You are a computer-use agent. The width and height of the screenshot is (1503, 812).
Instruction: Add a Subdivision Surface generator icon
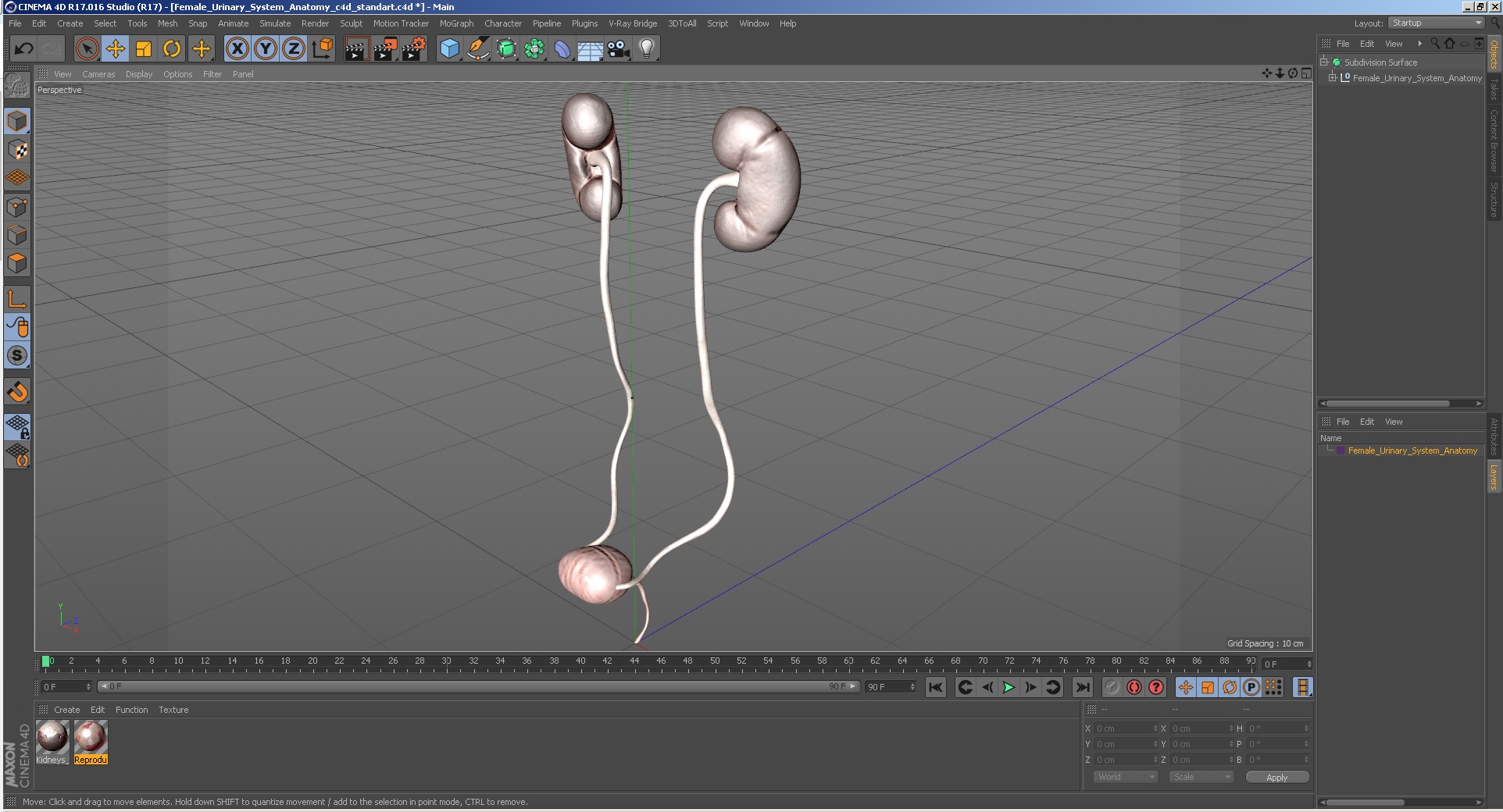pyautogui.click(x=506, y=49)
